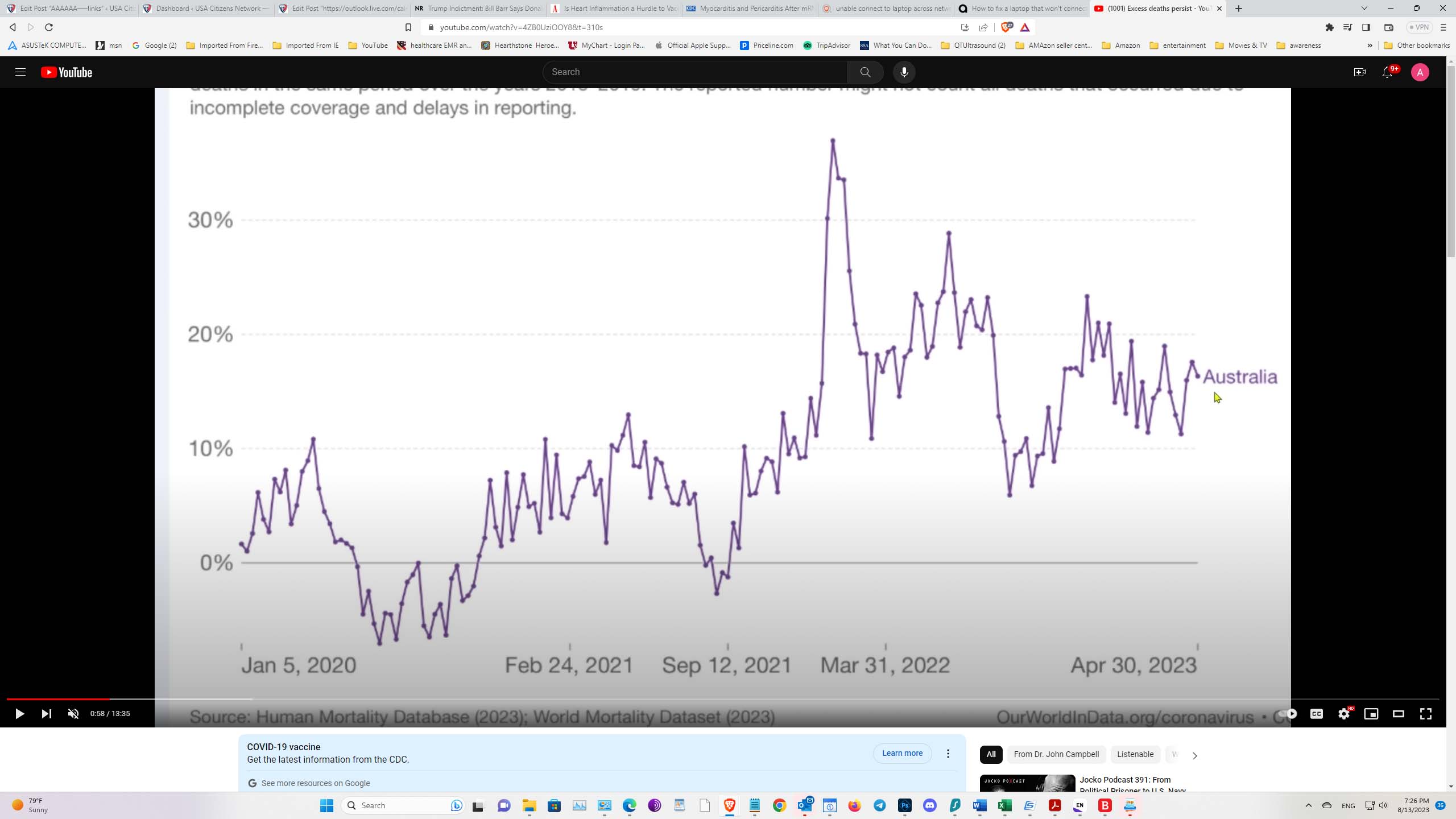The image size is (1456, 819).
Task: Open browser main menu
Action: (1443, 27)
